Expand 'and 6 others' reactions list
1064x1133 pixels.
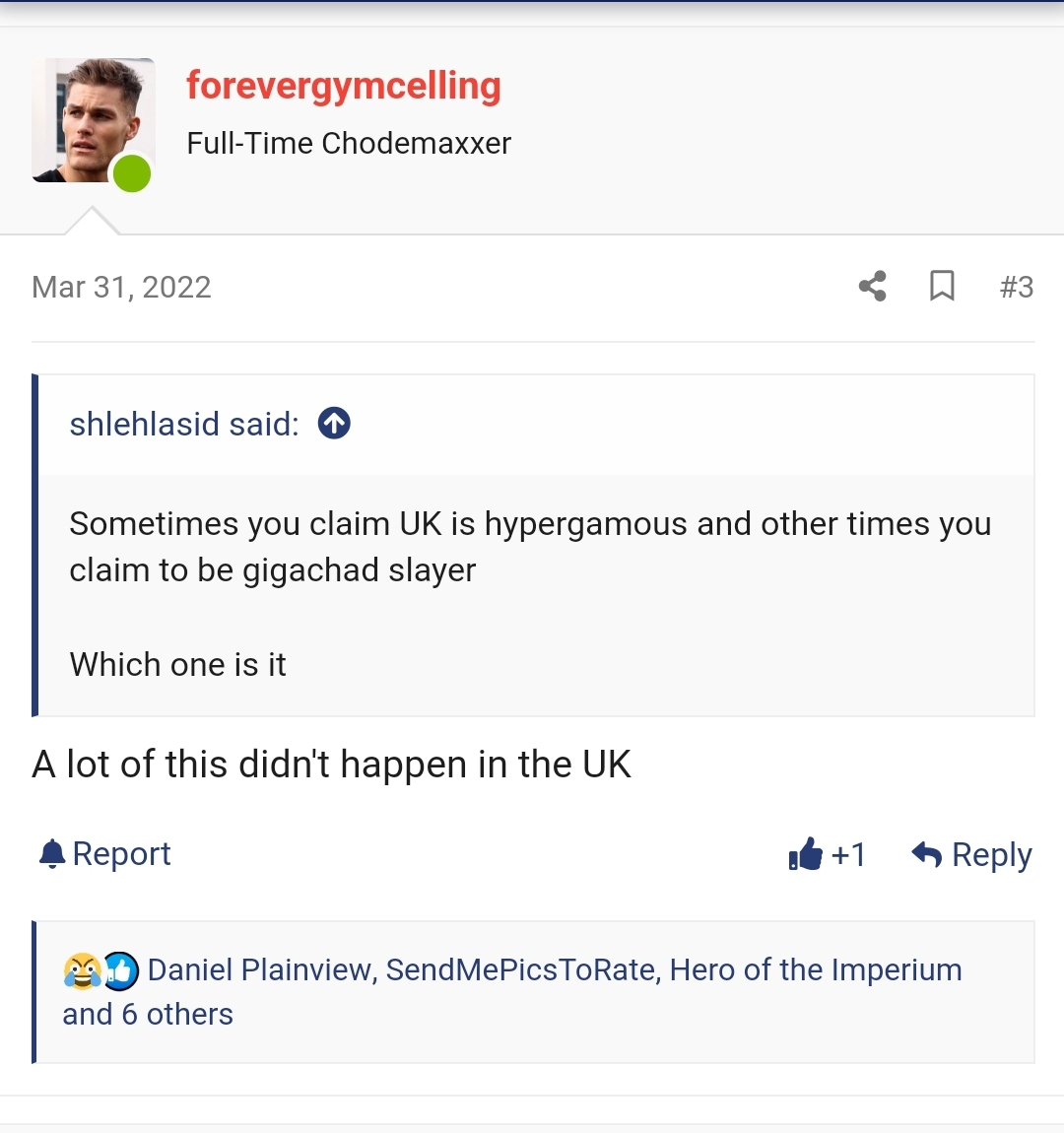(148, 1015)
